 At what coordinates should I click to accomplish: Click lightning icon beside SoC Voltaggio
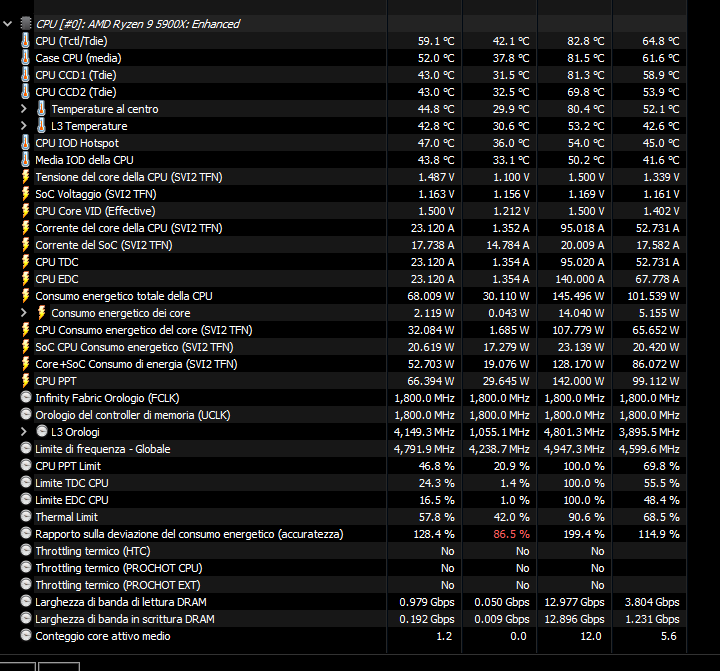(x=26, y=194)
